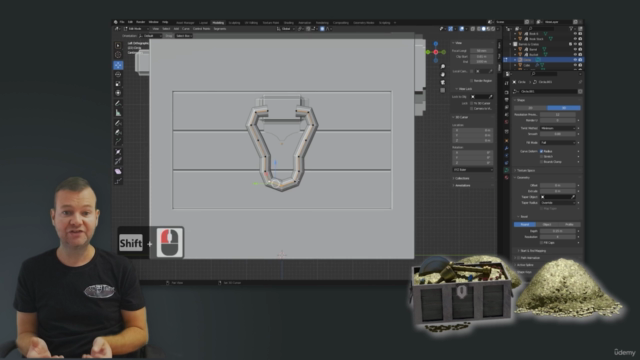Select the Annotate tool
The width and height of the screenshot is (640, 360).
[118, 103]
